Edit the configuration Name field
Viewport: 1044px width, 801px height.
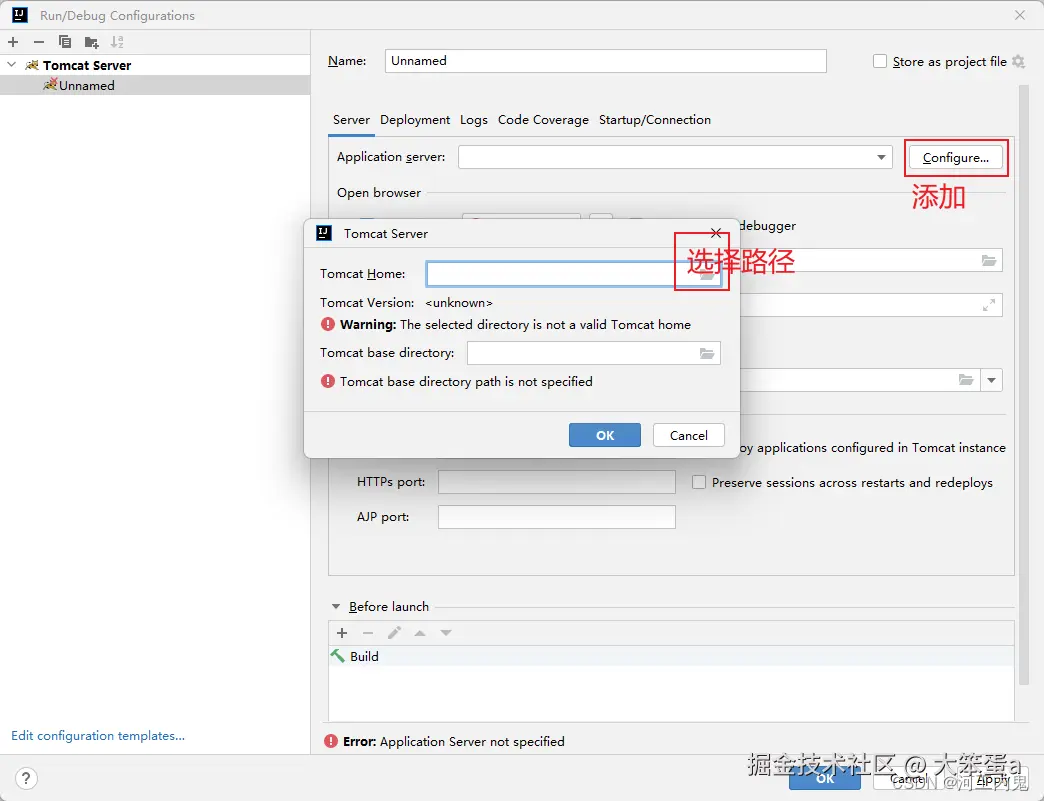pos(605,61)
